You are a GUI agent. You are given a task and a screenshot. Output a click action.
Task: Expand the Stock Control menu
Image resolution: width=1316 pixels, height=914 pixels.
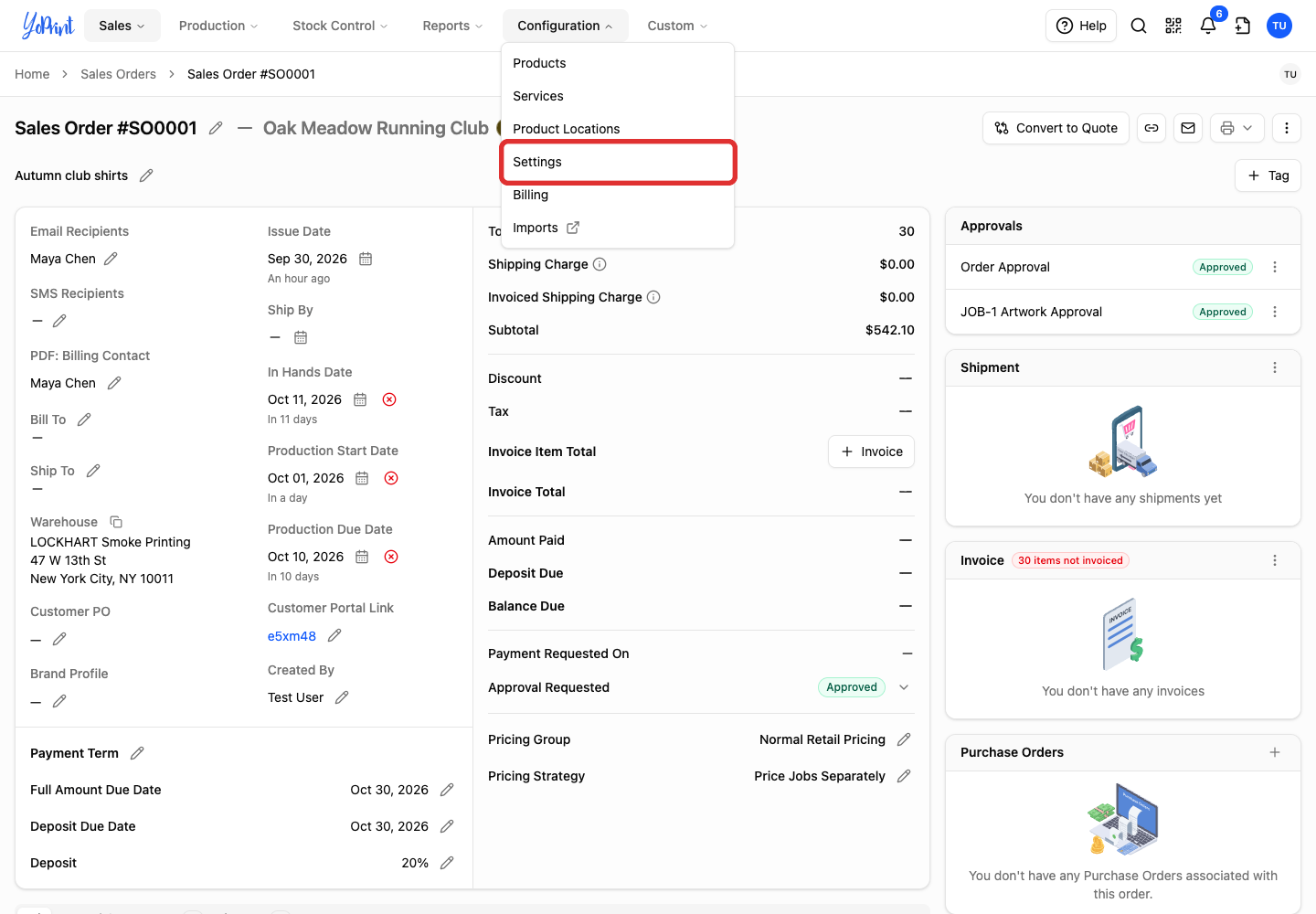tap(340, 26)
